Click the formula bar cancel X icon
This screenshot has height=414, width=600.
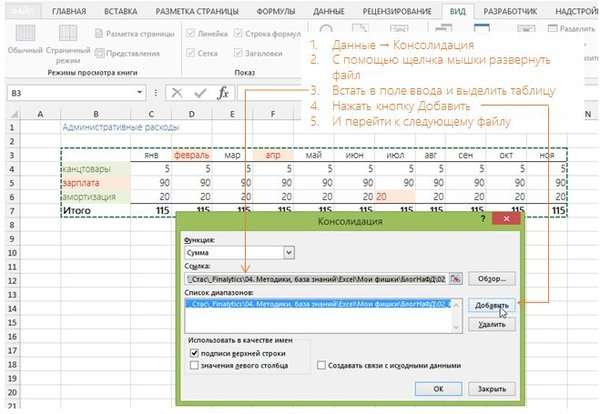pos(176,93)
